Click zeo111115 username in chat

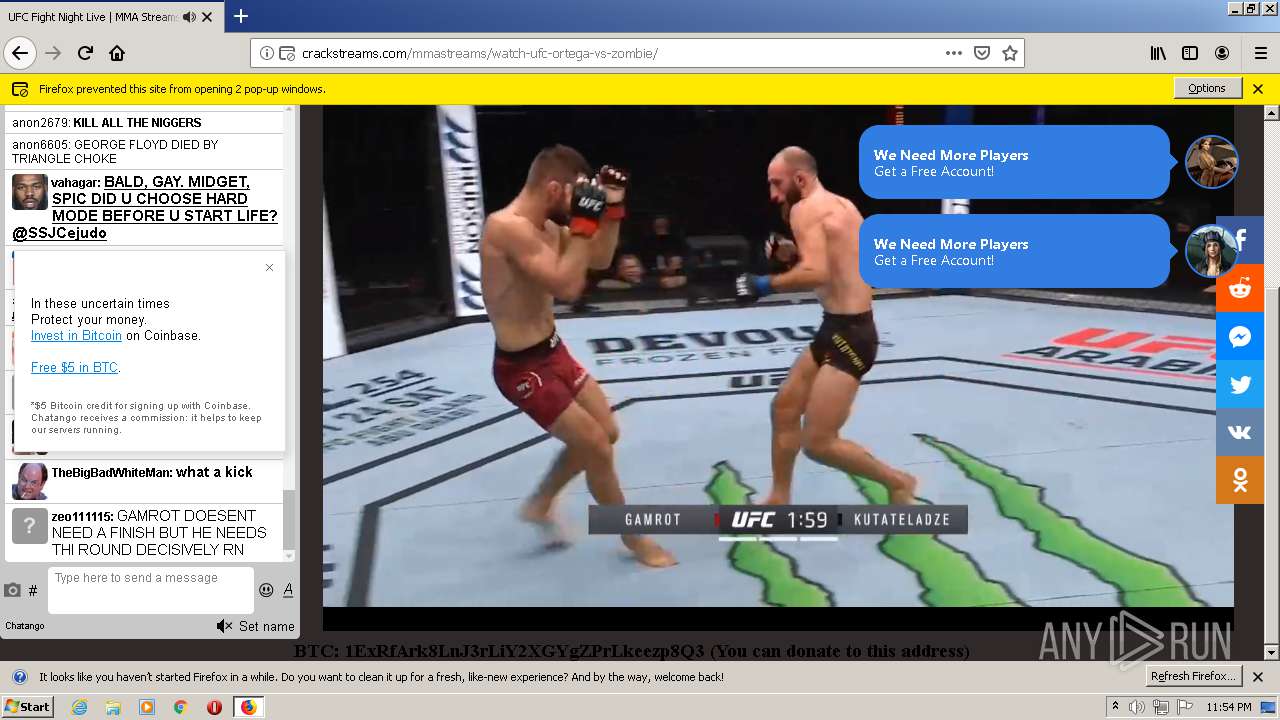coord(83,516)
